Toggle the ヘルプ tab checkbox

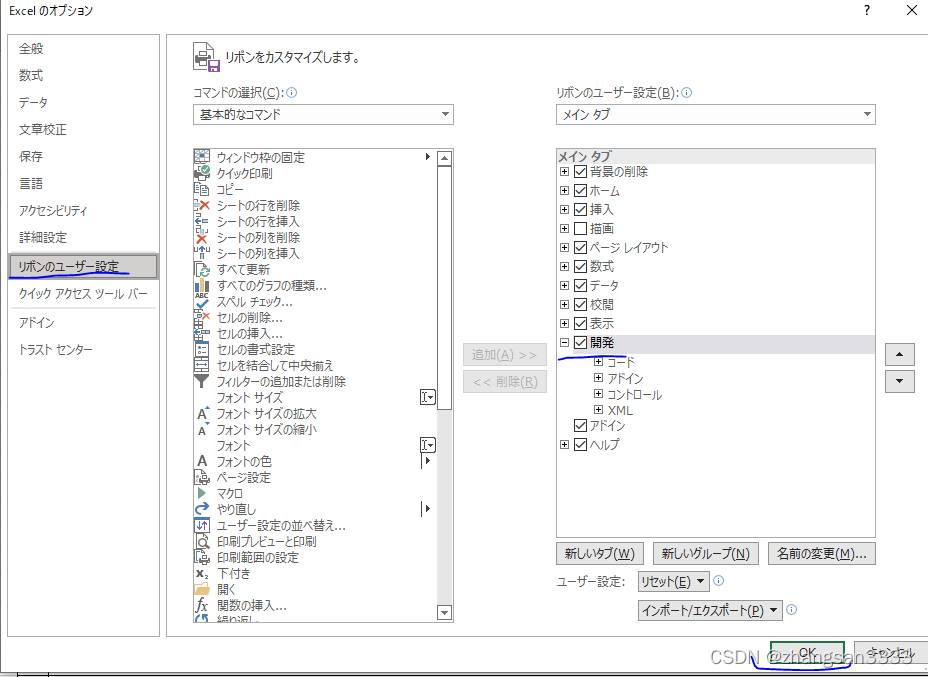[x=580, y=444]
